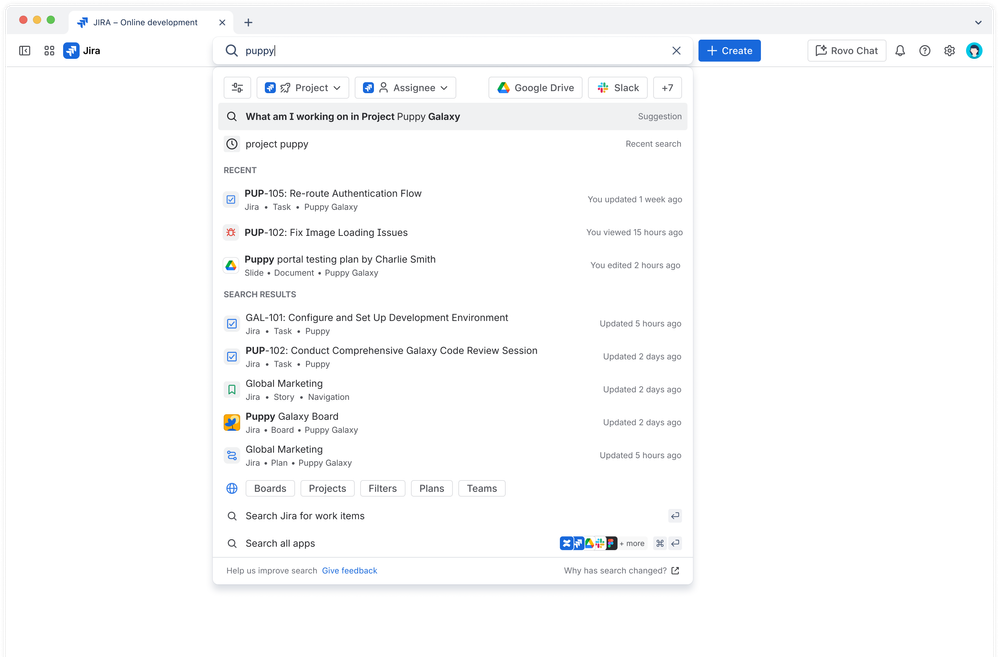The image size is (999, 657).
Task: Filter by Slack
Action: pyautogui.click(x=618, y=88)
